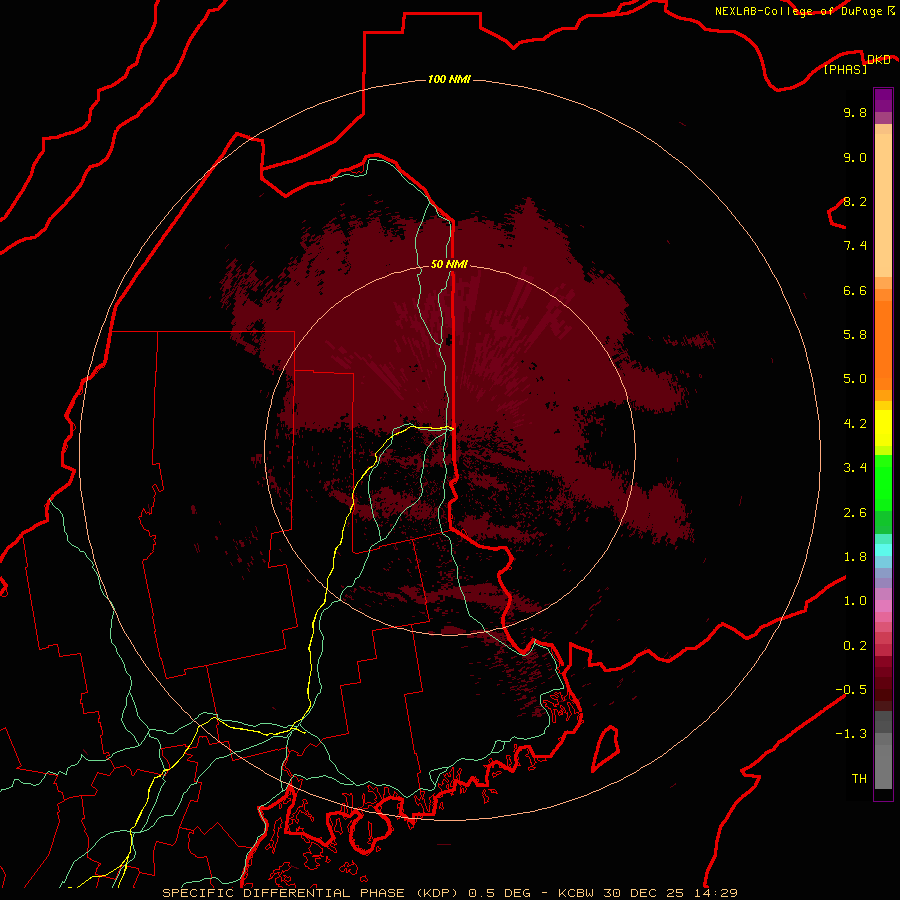
Task: Click the 5.0 scale value
Action: click(x=855, y=379)
